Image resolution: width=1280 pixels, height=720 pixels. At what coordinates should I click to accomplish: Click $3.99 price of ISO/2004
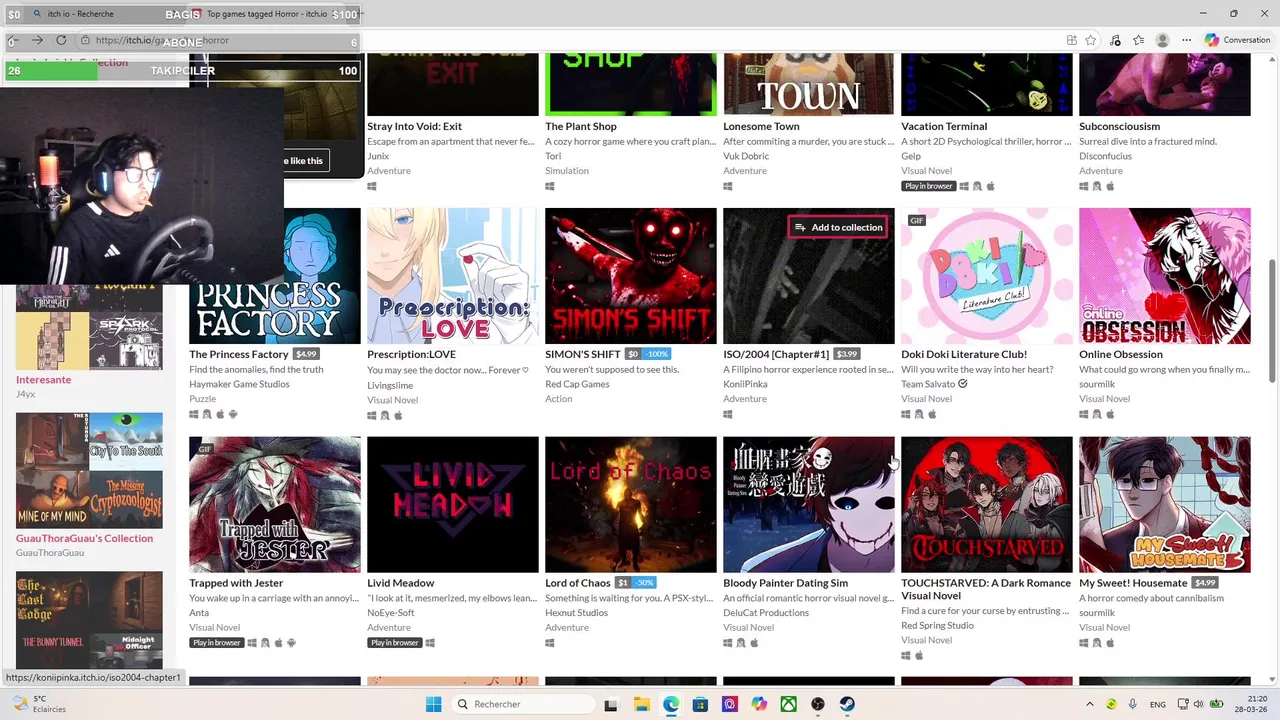coord(847,354)
